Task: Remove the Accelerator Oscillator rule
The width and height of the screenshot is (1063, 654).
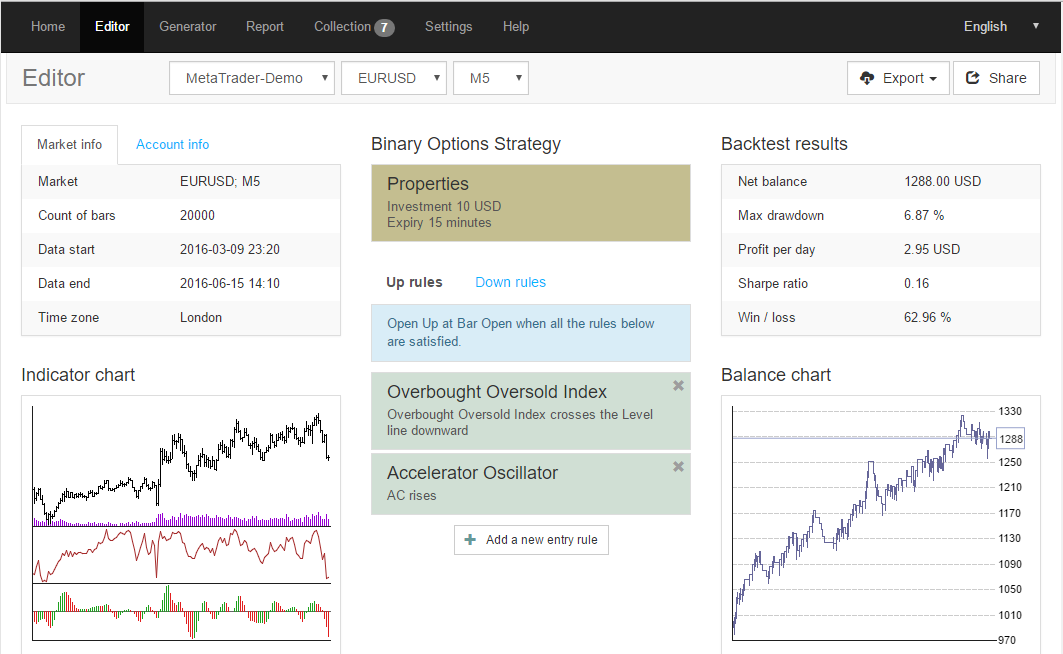Action: (x=678, y=467)
